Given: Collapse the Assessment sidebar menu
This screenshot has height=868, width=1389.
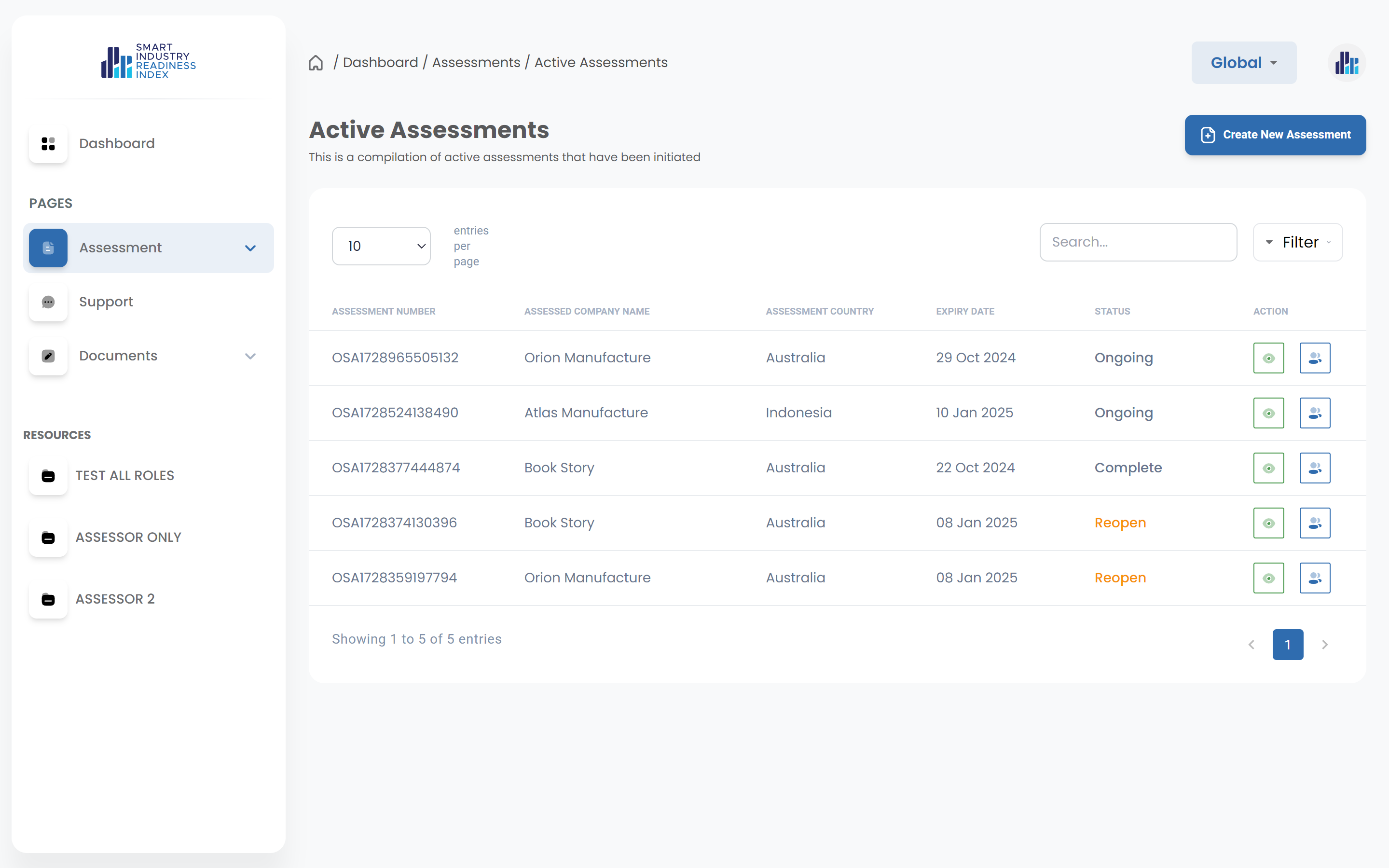Looking at the screenshot, I should pos(250,248).
